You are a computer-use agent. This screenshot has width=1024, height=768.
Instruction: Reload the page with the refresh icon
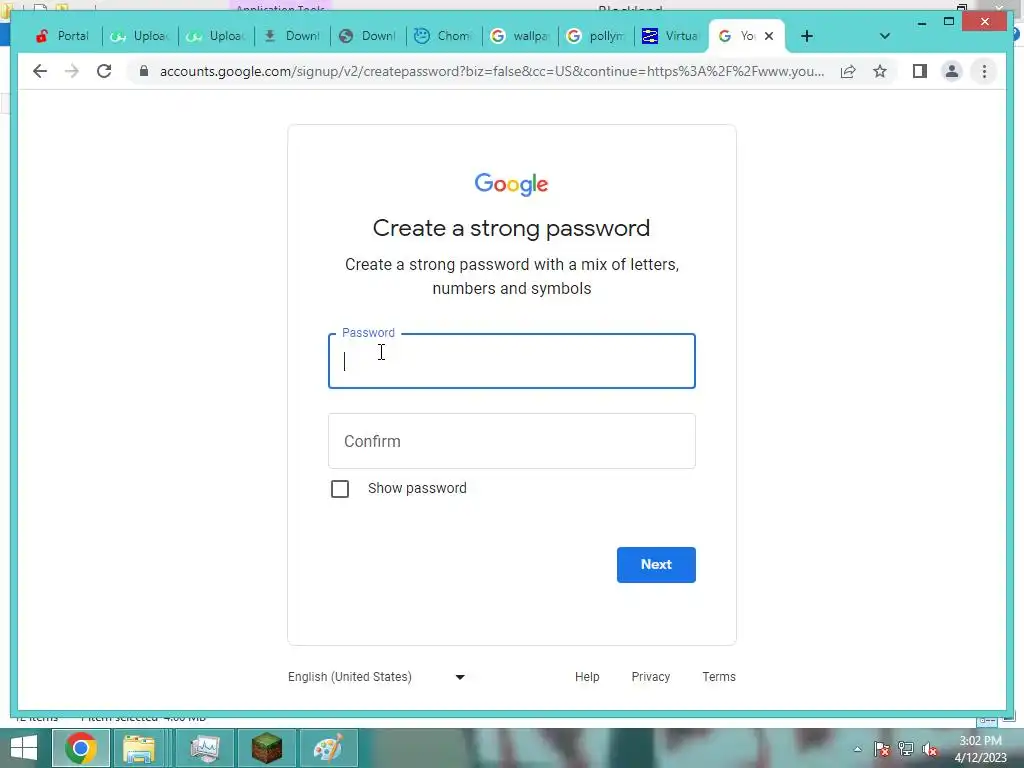104,71
